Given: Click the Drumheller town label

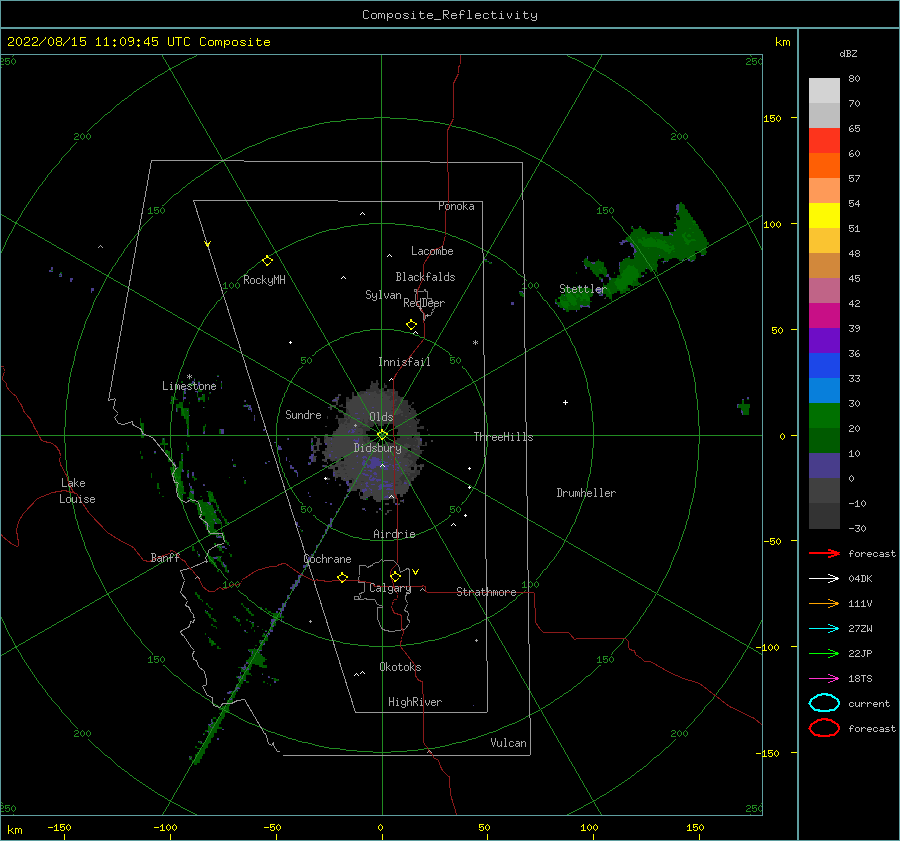Looking at the screenshot, I should tap(586, 493).
